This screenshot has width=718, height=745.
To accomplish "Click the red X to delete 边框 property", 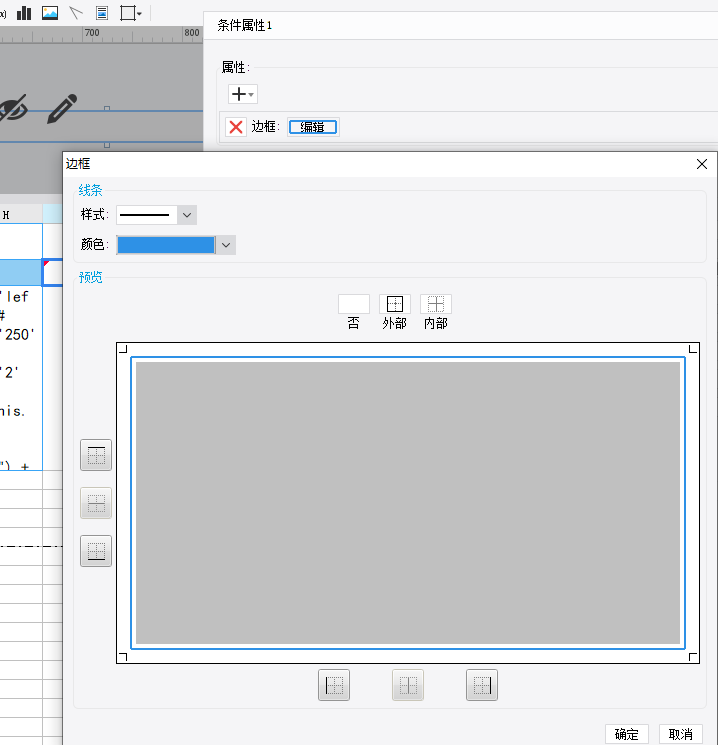I will (x=235, y=127).
